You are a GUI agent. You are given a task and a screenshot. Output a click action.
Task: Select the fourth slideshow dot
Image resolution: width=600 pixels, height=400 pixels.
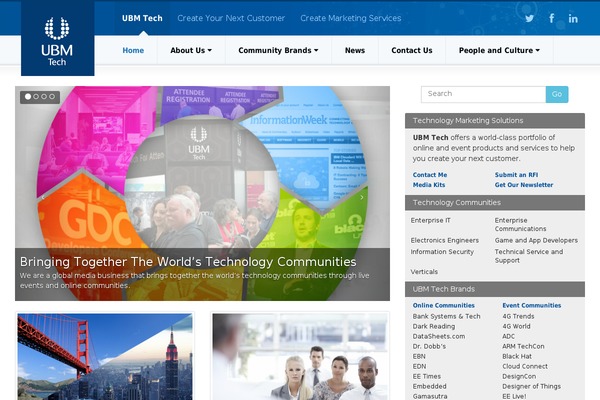click(x=52, y=97)
